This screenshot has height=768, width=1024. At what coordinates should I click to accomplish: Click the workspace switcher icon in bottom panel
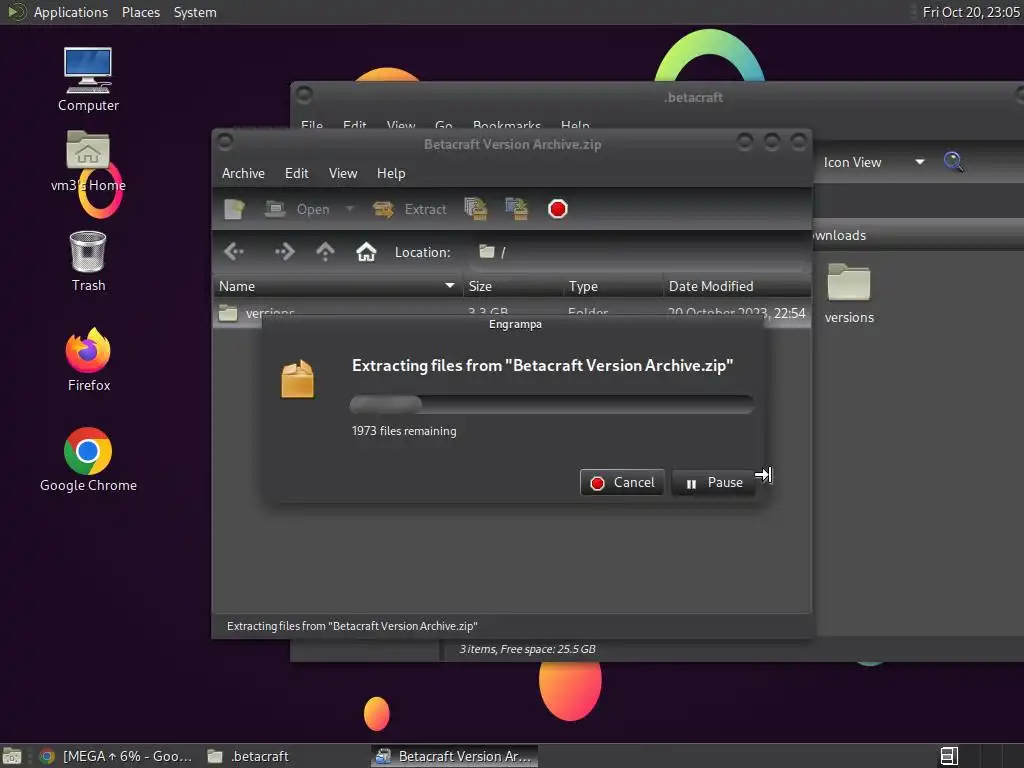949,756
